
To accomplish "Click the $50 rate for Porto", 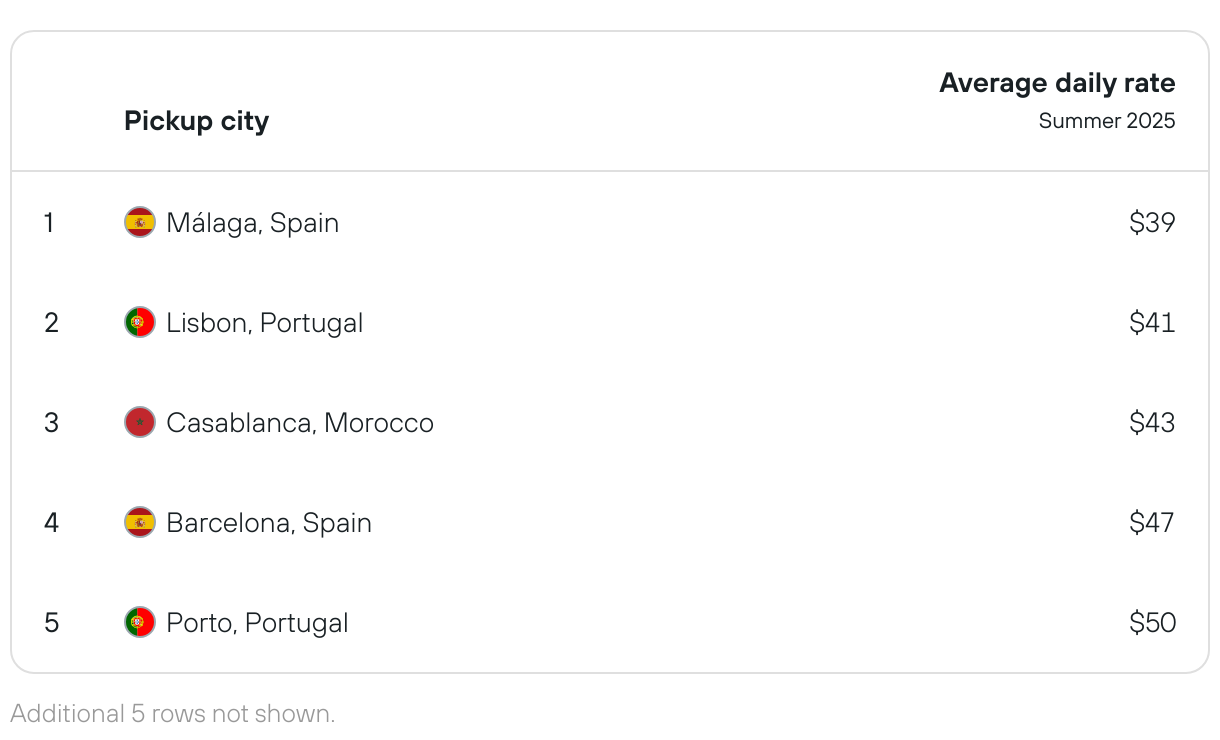I will click(1152, 622).
